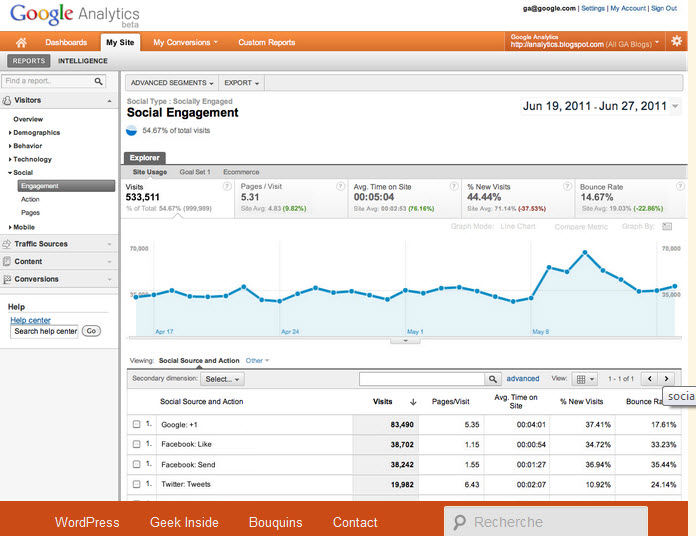Click the total visits pie chart icon
696x536 pixels.
click(x=131, y=130)
